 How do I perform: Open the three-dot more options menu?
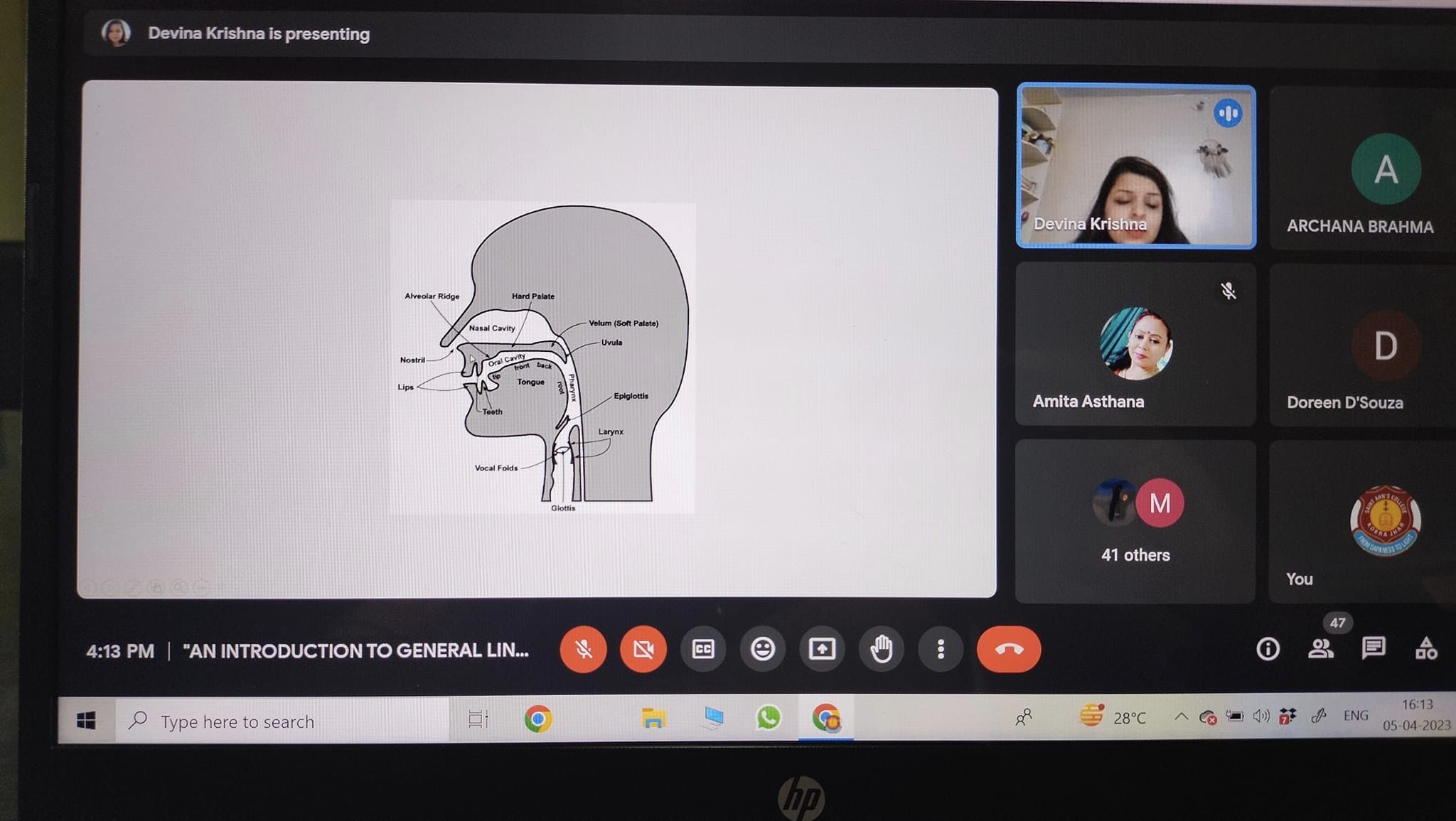[x=941, y=649]
